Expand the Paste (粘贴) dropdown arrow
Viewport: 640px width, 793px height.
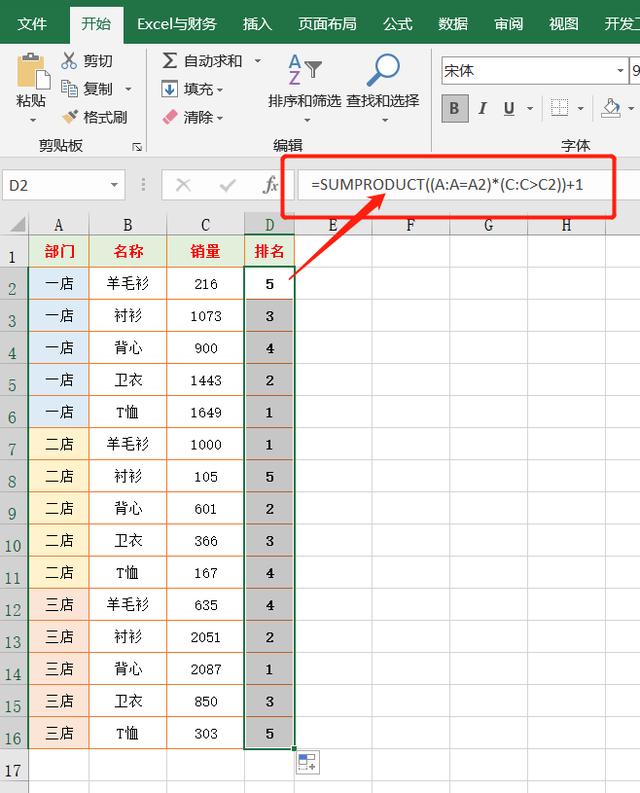(33, 120)
